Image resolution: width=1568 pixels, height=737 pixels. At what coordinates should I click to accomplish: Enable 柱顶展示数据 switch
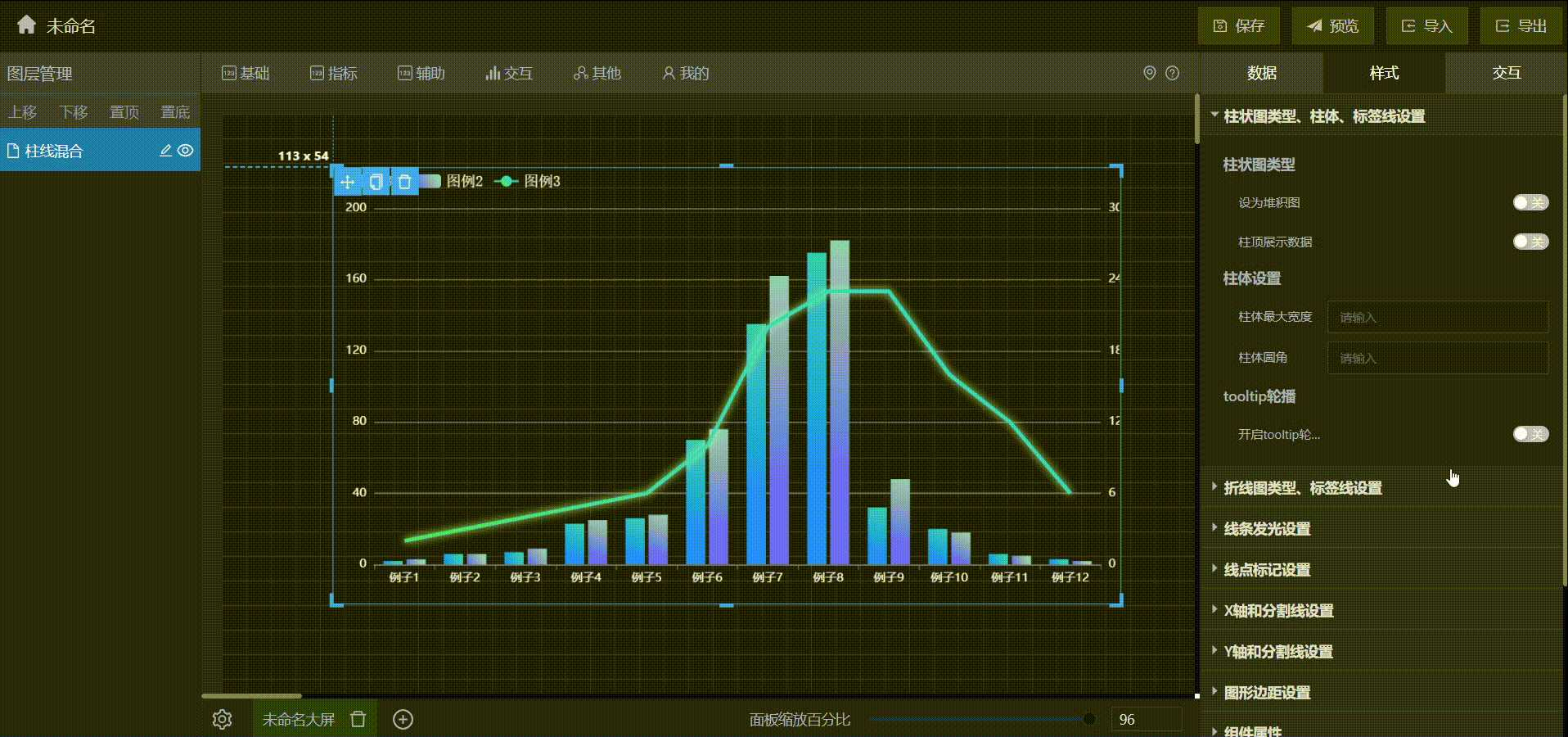click(x=1530, y=242)
